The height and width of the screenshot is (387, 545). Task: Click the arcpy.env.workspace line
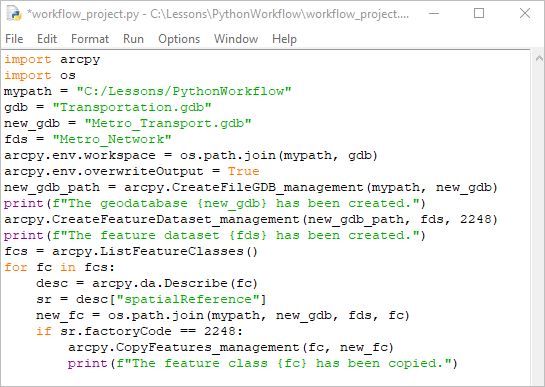tap(191, 155)
